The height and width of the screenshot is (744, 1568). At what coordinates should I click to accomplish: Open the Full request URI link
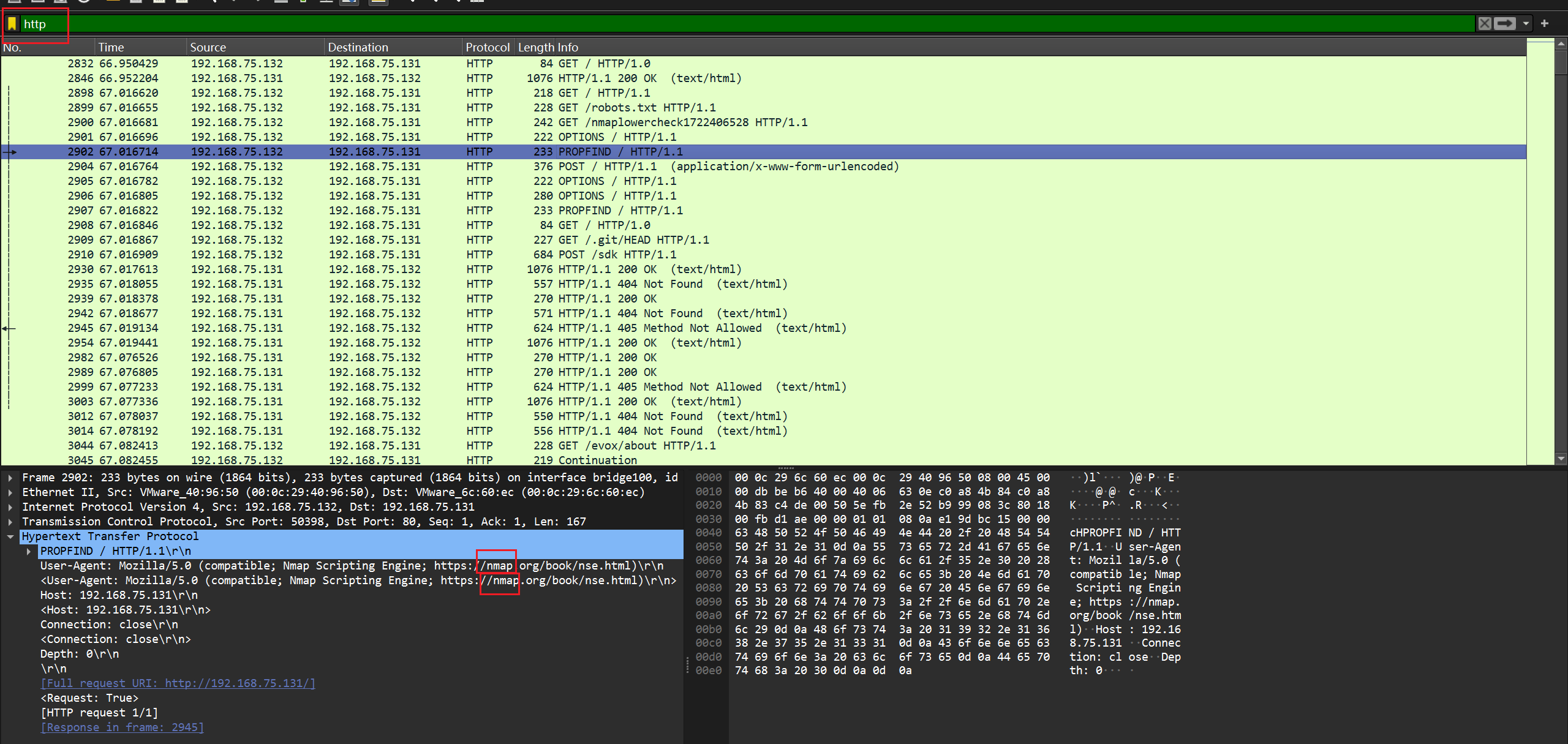point(178,683)
